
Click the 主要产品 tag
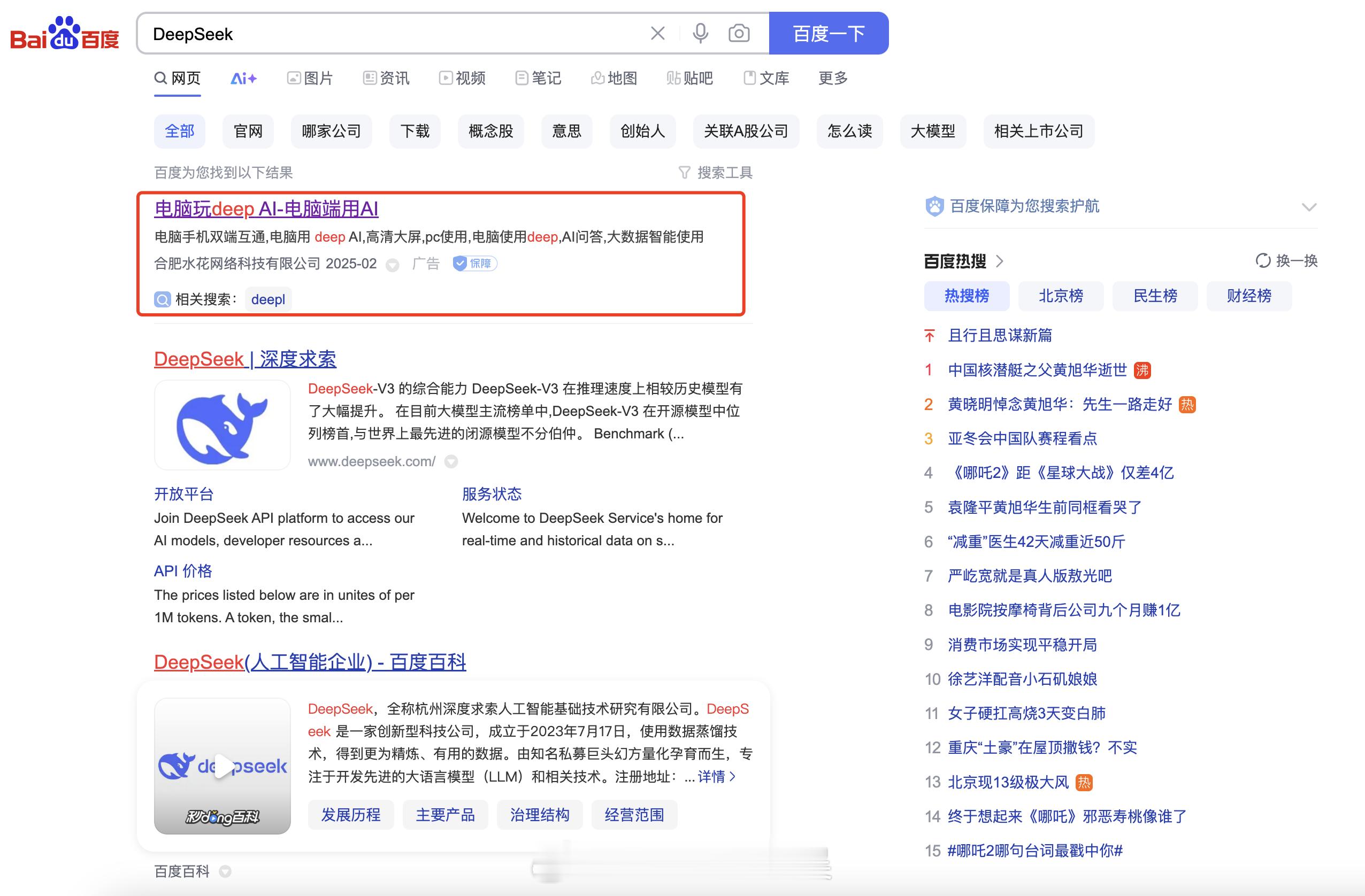445,815
